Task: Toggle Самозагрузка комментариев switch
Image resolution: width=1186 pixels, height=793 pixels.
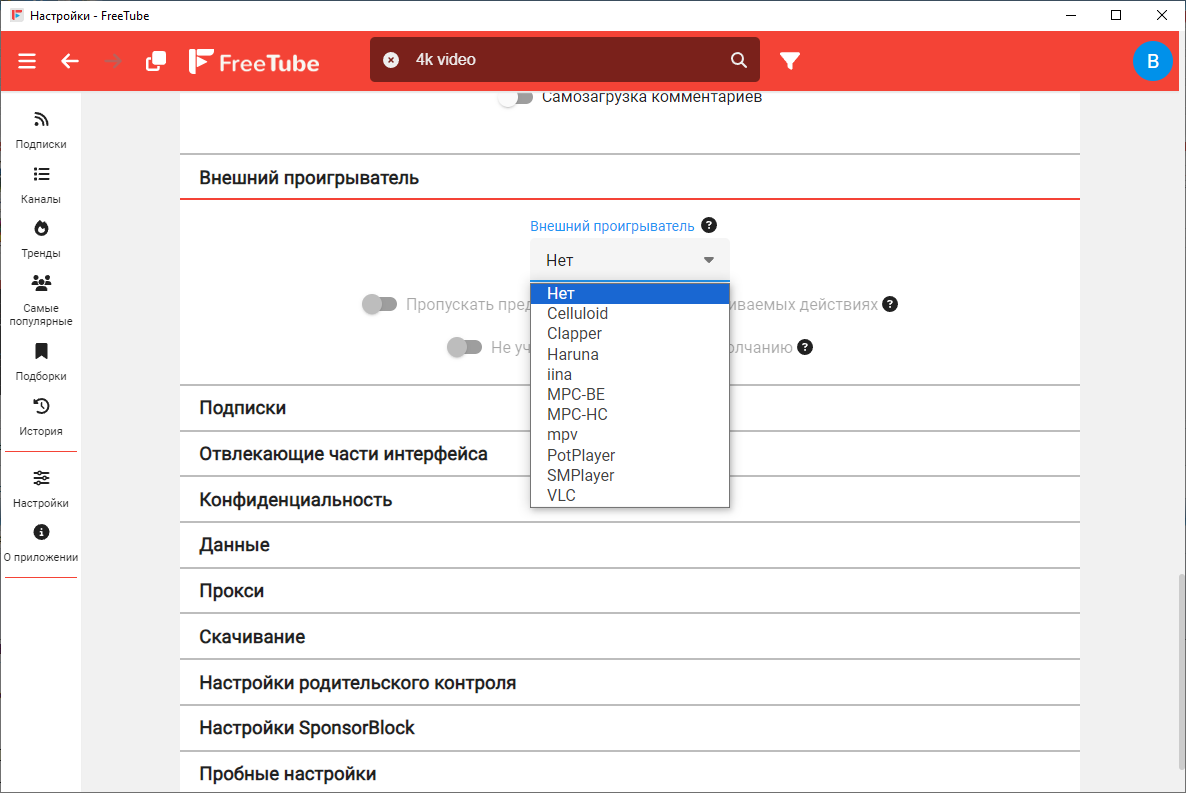Action: pos(516,98)
